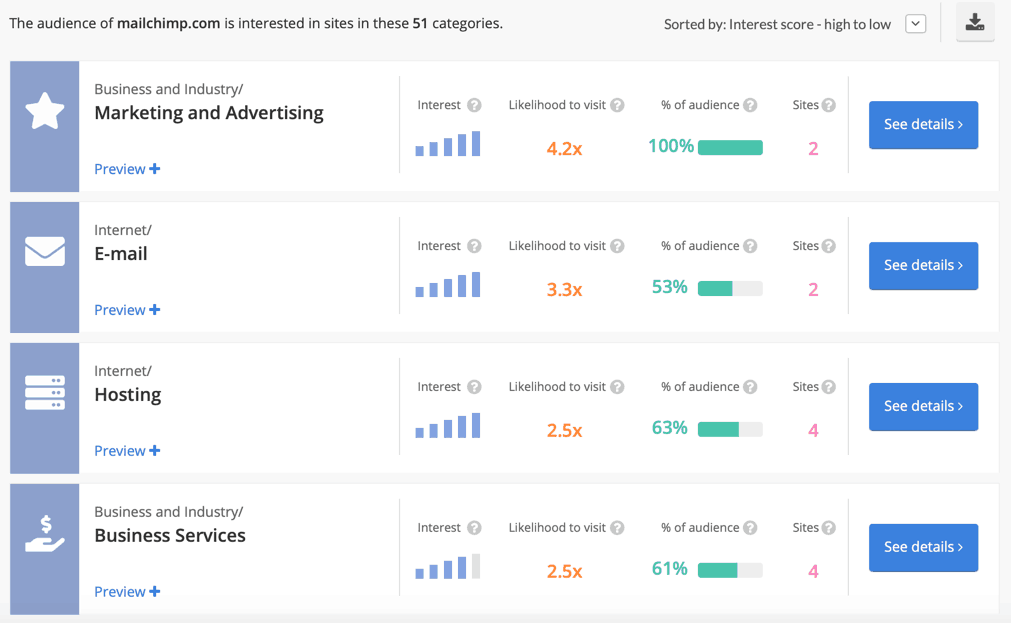The image size is (1011, 623).
Task: Expand Preview for Business Services
Action: [x=126, y=591]
